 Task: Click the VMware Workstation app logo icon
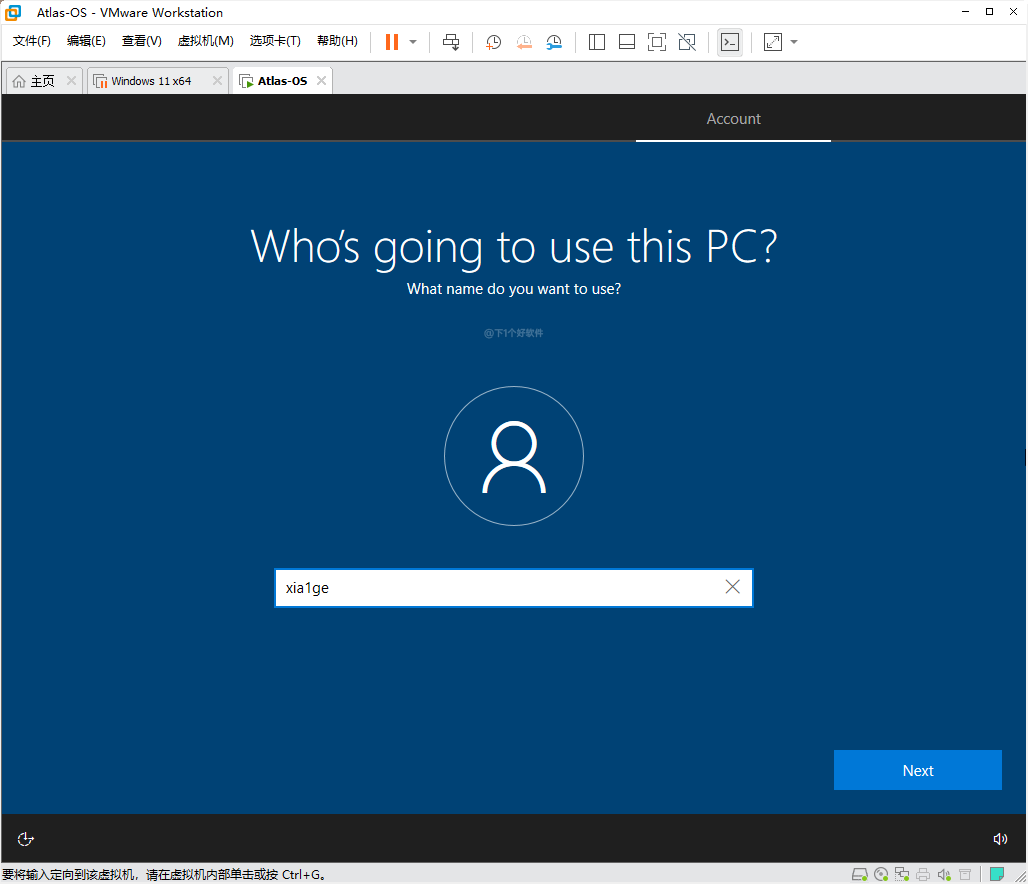pos(13,12)
